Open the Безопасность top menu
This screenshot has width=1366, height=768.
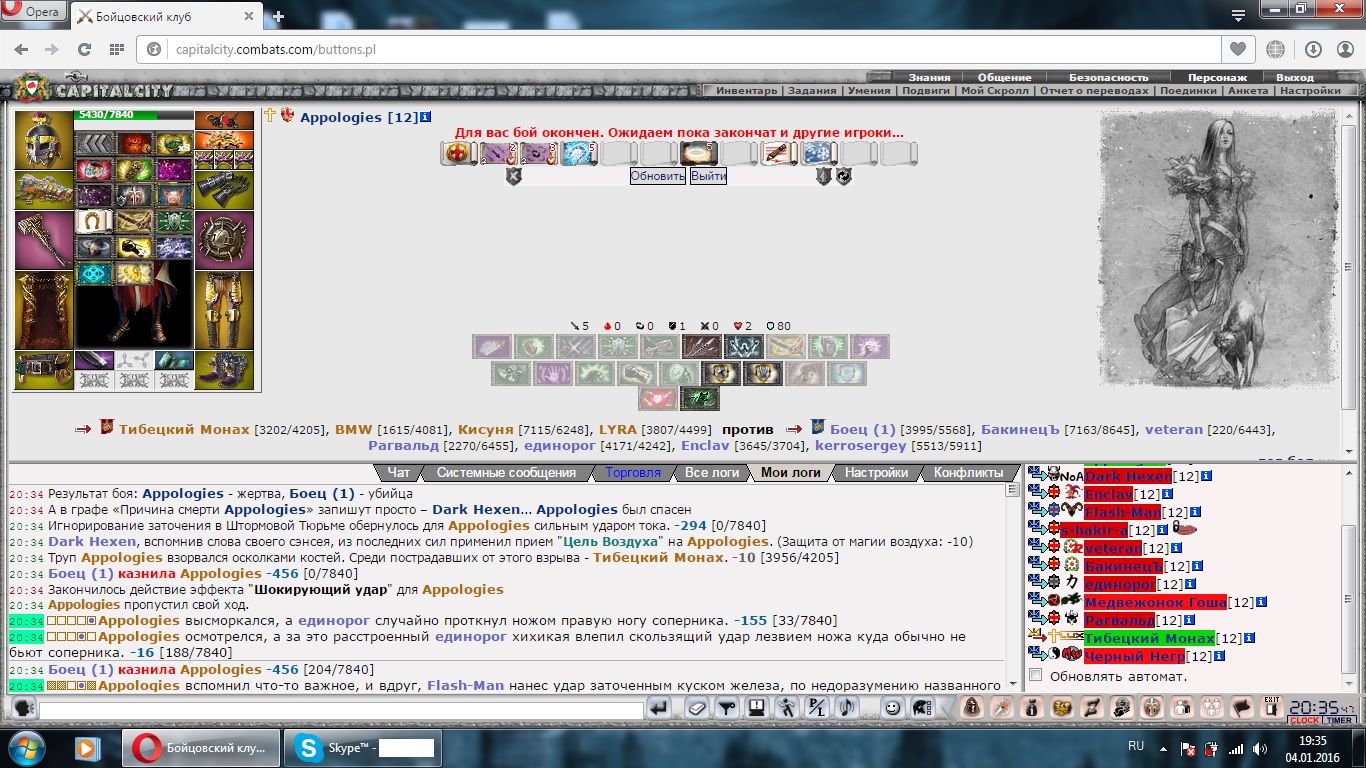click(1108, 77)
